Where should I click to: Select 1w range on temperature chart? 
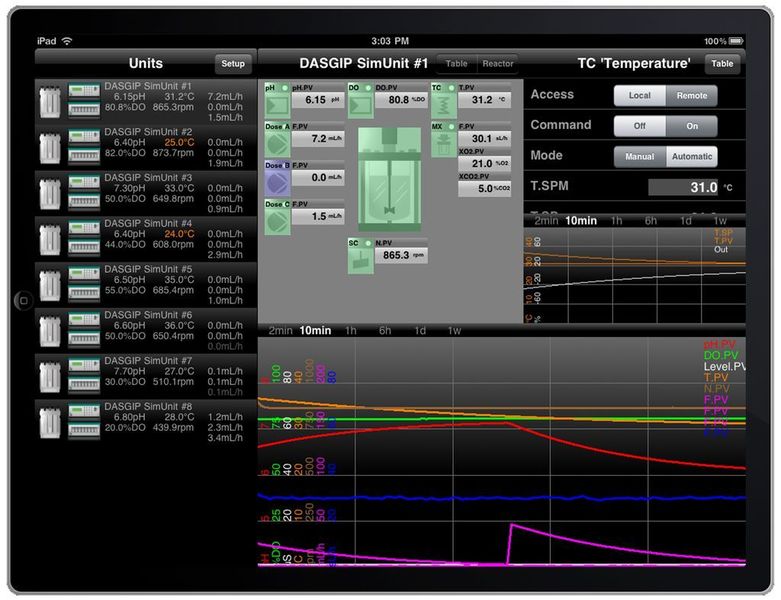[720, 221]
